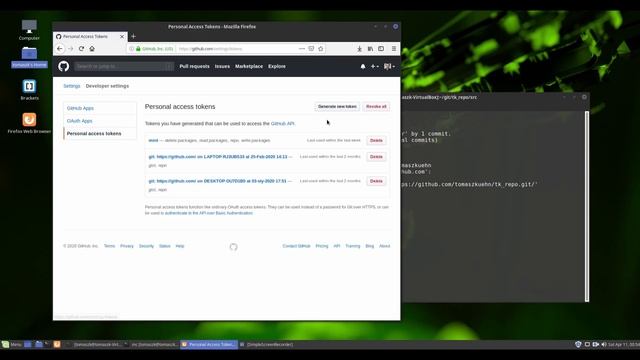Click site information icon beside padlock
640x360 pixels.
[131, 49]
